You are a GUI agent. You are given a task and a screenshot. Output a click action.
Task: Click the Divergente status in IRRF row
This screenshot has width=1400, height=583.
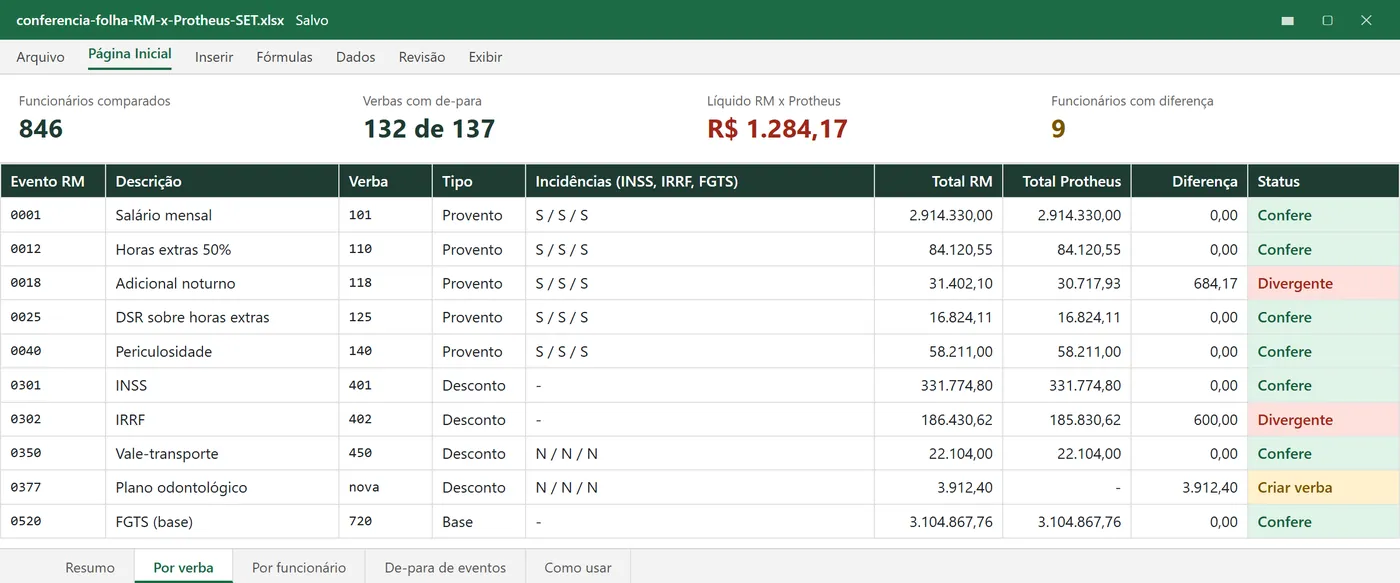click(1323, 419)
